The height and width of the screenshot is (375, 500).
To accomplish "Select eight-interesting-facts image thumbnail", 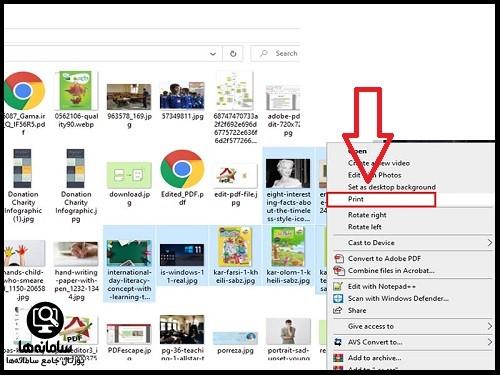I will click(x=288, y=173).
